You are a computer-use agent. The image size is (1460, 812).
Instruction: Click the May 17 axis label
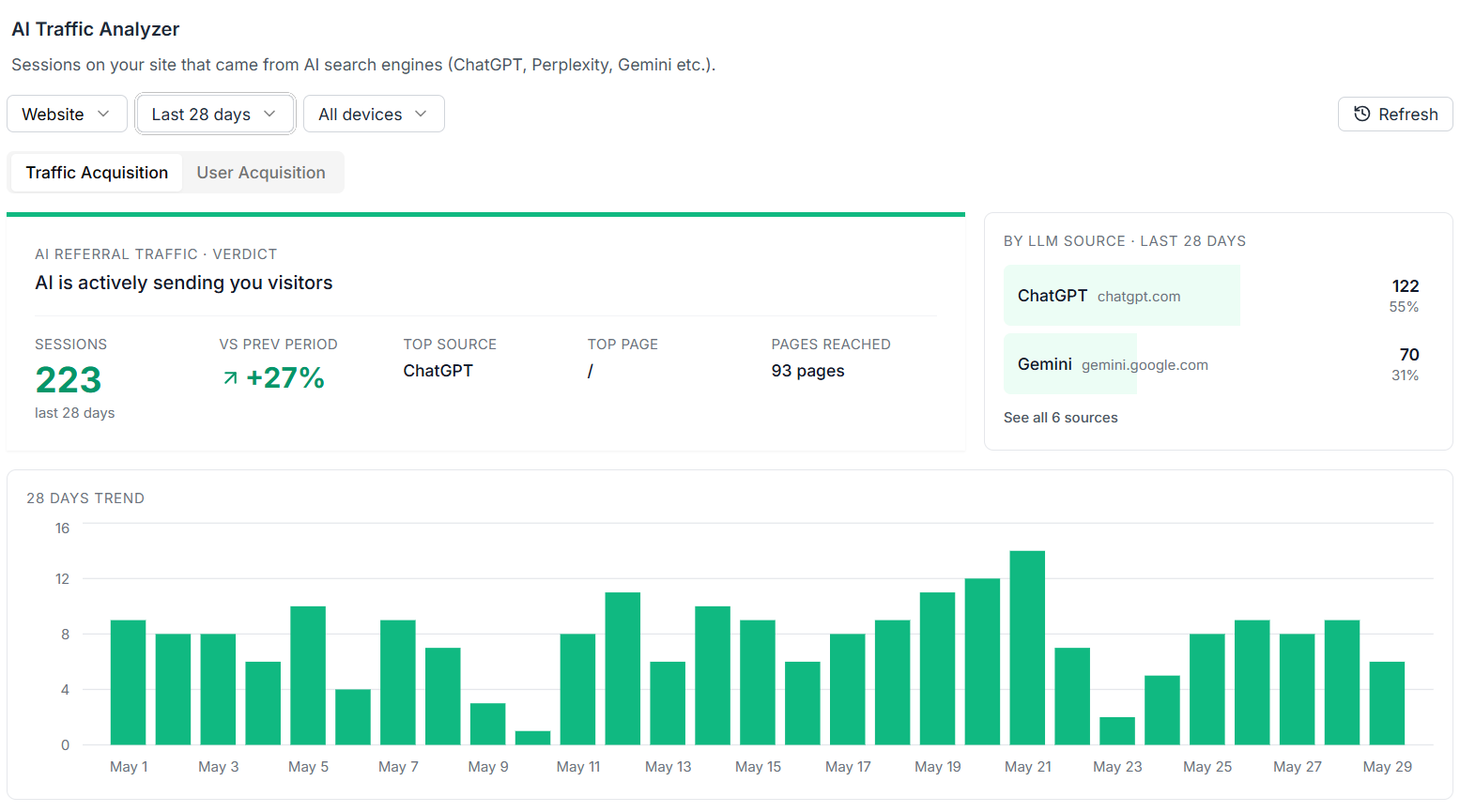pos(848,767)
